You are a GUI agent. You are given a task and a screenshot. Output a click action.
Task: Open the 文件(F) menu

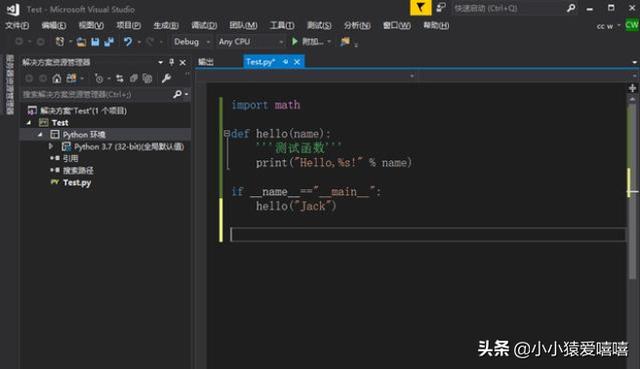pos(17,25)
